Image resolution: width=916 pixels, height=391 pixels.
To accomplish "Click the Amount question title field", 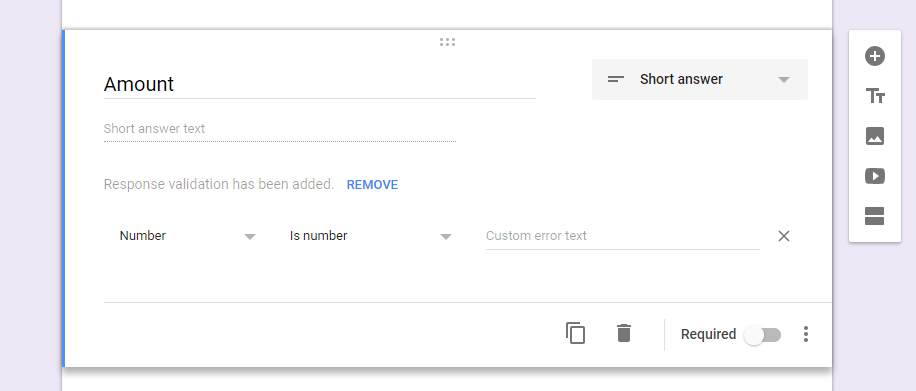I will [320, 84].
